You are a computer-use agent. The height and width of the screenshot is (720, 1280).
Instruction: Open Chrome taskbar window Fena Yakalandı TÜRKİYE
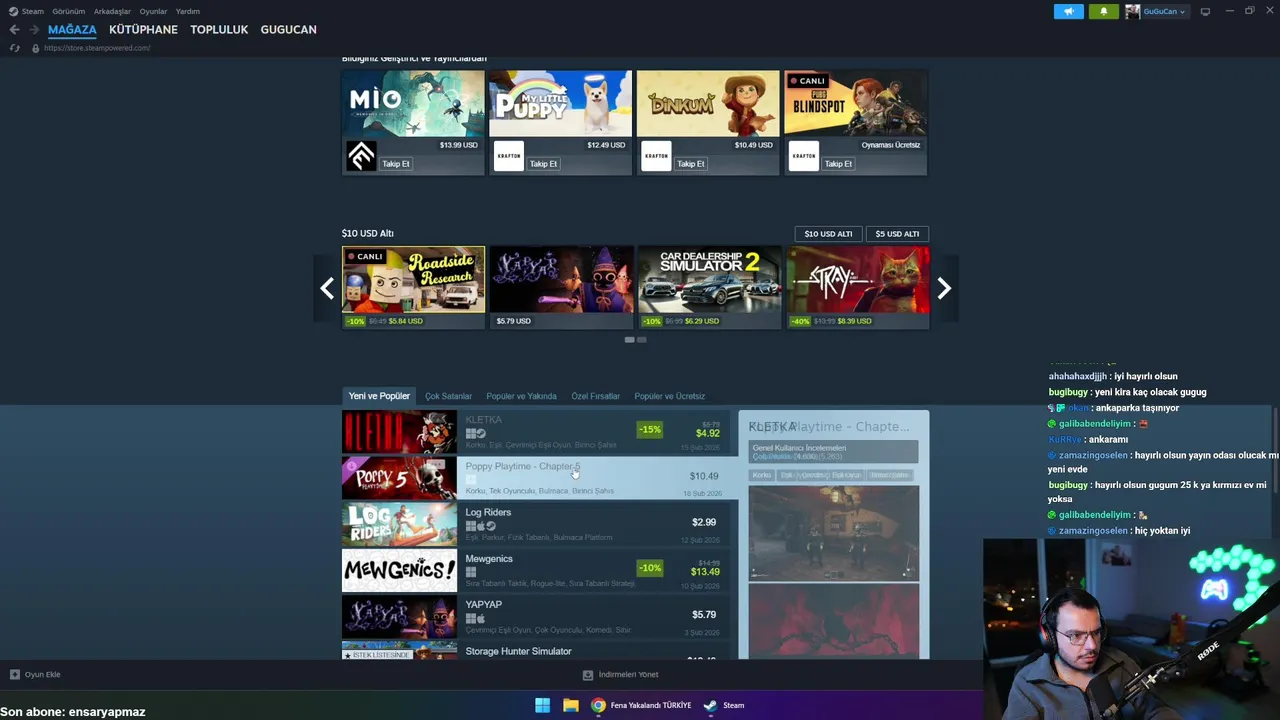click(640, 705)
